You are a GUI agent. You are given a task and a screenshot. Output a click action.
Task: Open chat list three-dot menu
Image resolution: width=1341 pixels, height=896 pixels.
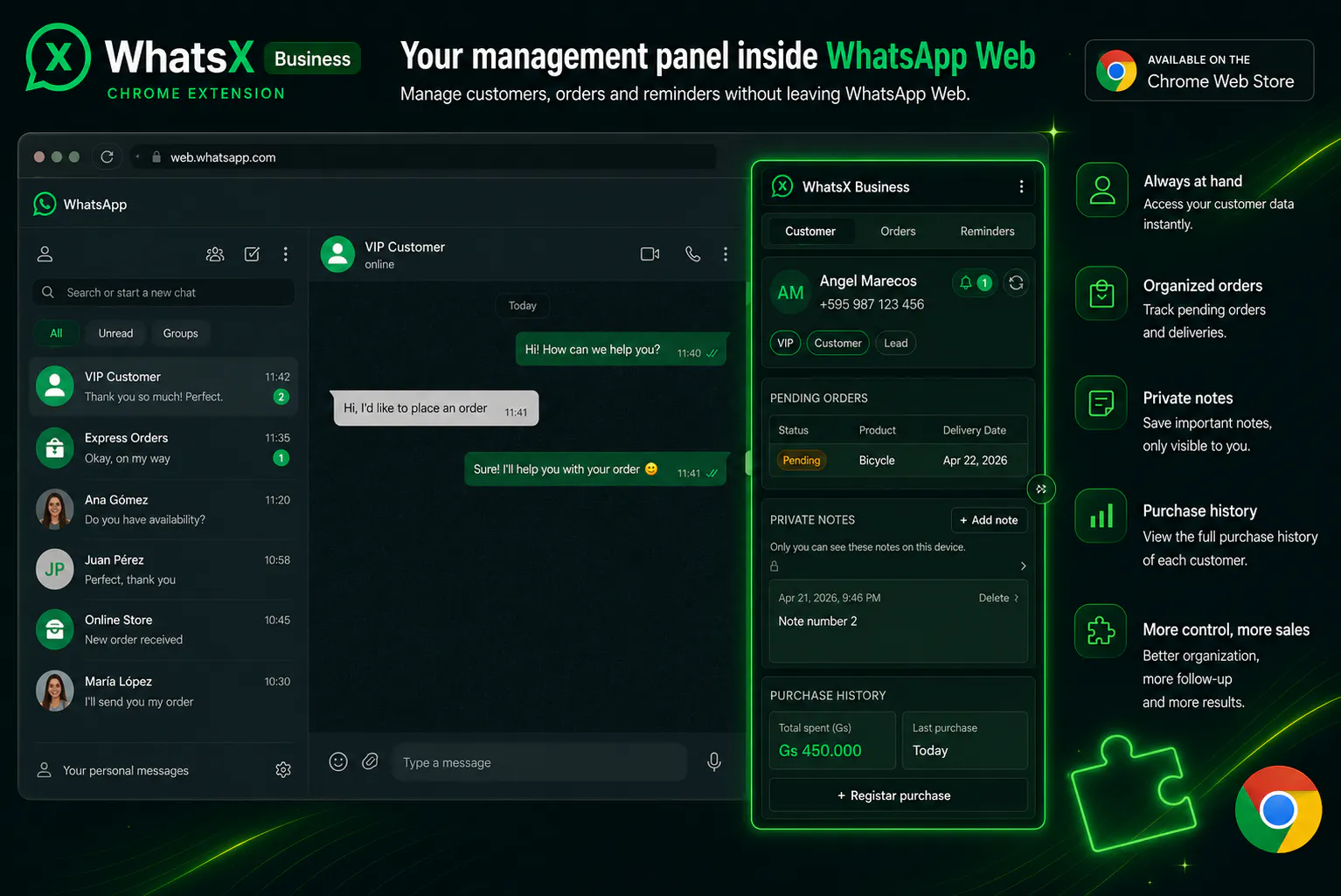coord(285,254)
